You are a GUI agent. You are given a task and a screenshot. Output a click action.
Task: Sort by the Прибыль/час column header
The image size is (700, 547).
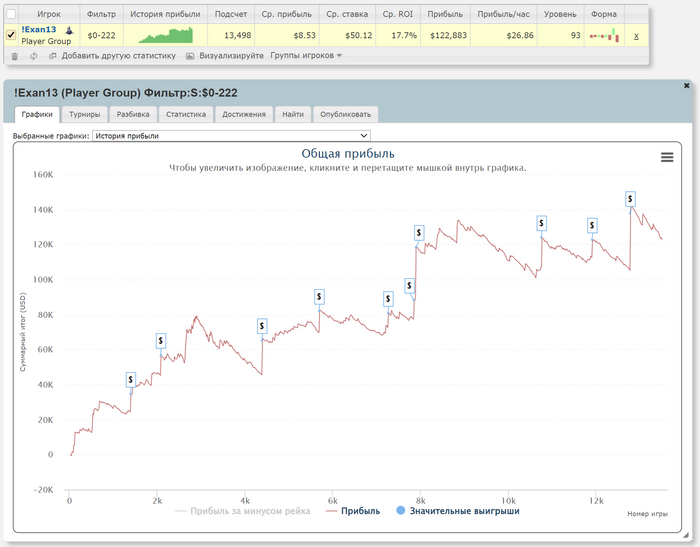(x=504, y=14)
